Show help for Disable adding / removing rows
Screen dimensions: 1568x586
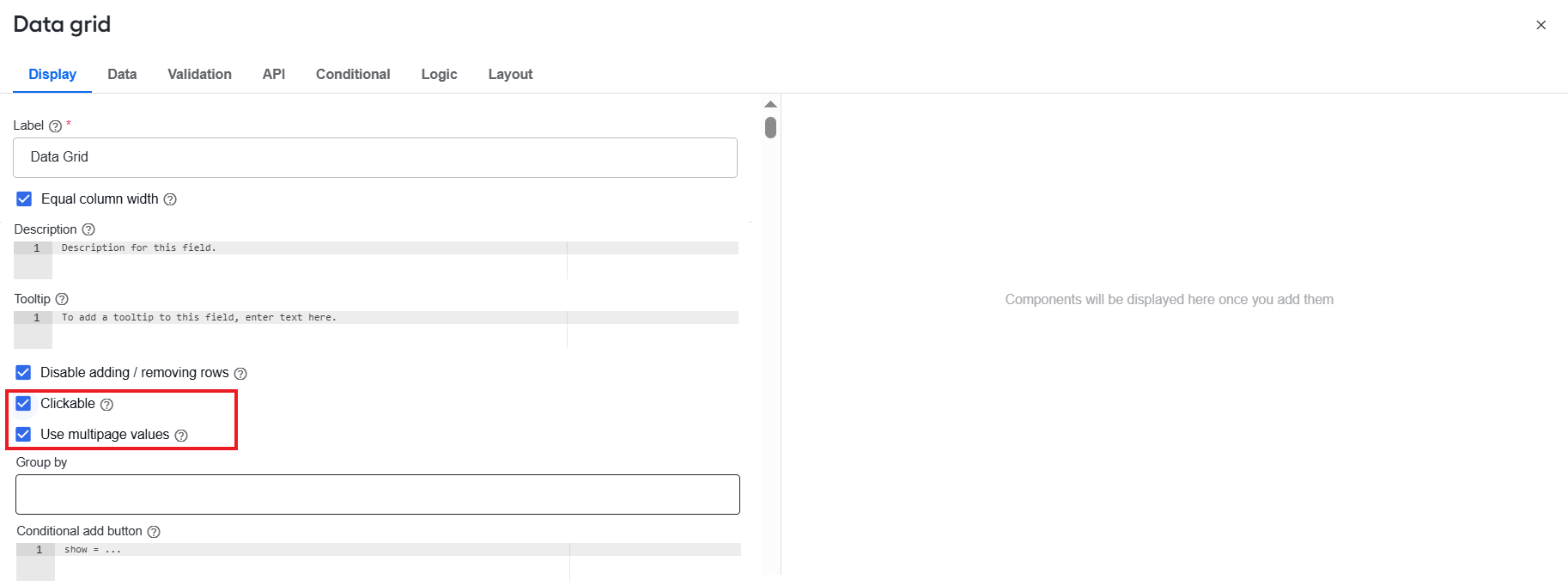(x=240, y=374)
